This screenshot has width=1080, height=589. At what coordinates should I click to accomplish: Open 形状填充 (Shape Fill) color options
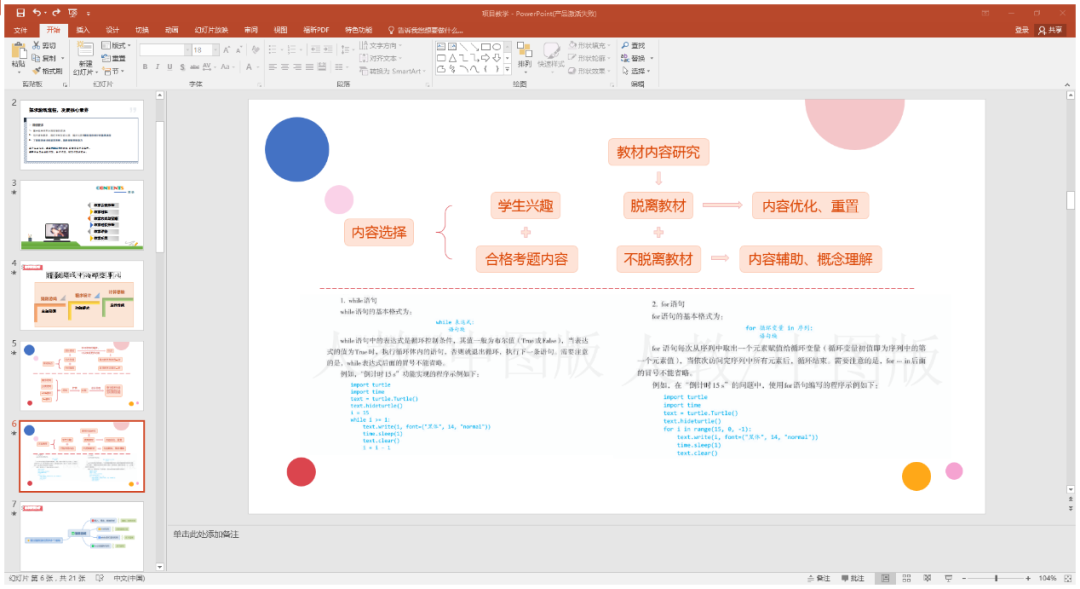tap(590, 45)
